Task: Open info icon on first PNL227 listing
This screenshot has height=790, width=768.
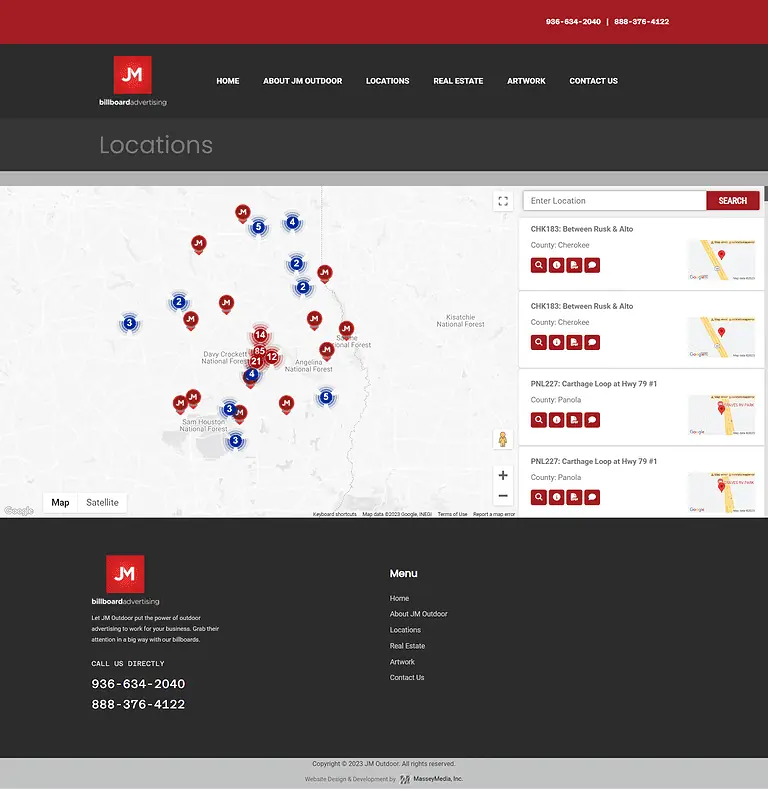Action: (557, 420)
